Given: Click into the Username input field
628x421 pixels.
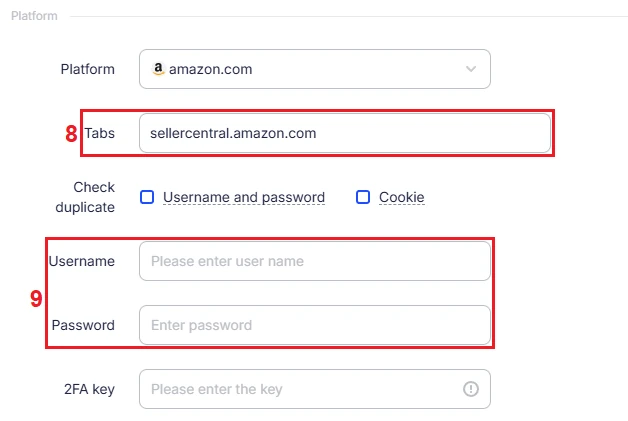Looking at the screenshot, I should click(x=314, y=261).
